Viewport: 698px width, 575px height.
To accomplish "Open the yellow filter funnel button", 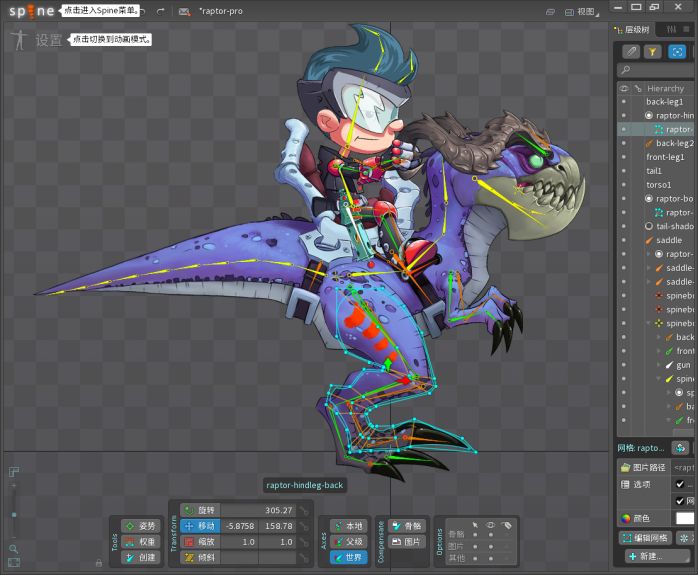I will (x=652, y=52).
